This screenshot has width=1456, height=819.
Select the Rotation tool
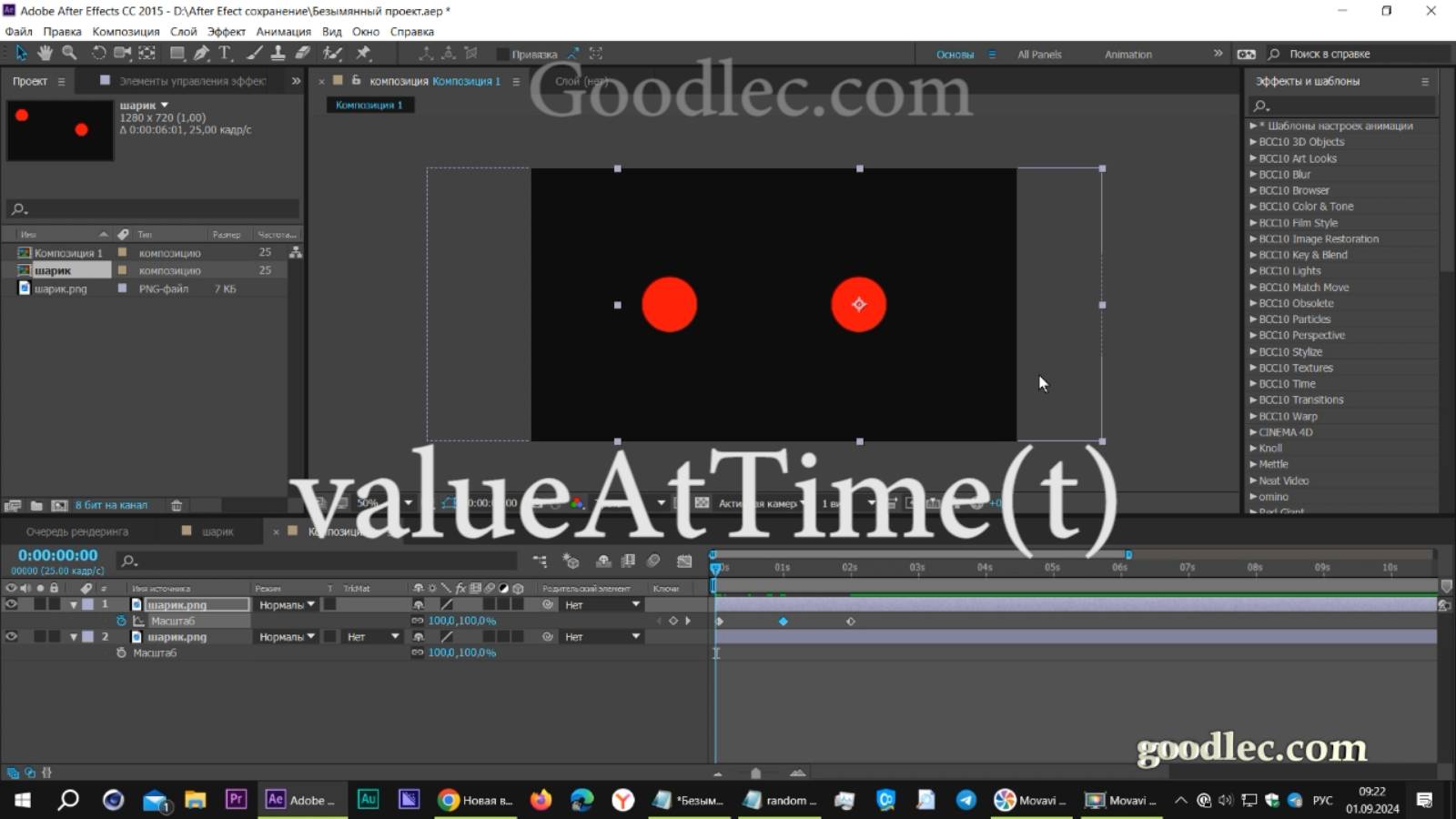point(98,54)
